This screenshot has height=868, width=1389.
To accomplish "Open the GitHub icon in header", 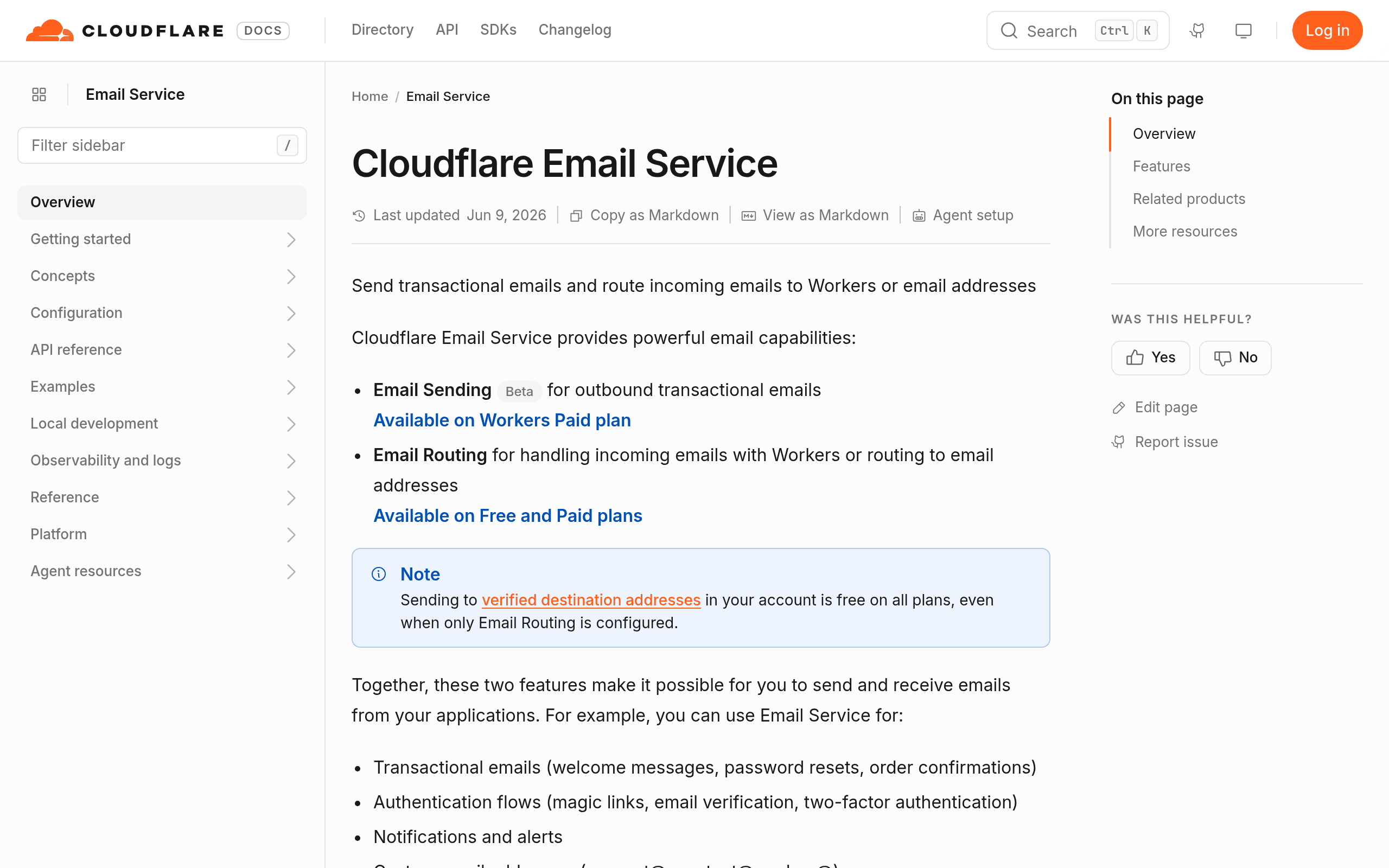I will click(1197, 30).
